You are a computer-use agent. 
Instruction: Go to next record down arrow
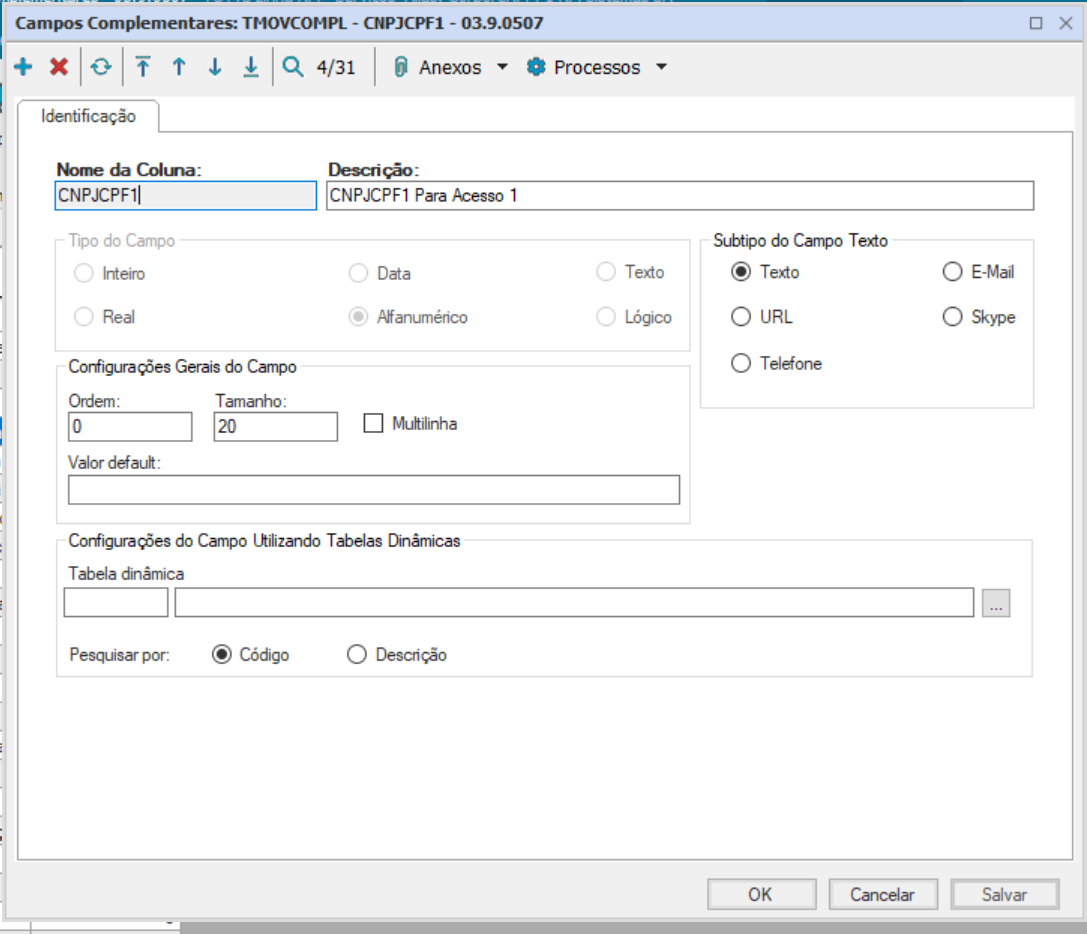(214, 68)
